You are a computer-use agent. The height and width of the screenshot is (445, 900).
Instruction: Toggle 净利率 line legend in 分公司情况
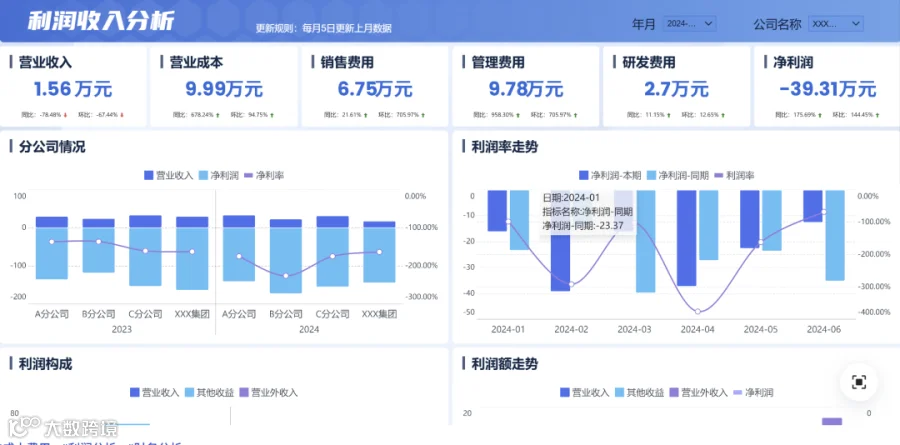(x=264, y=175)
